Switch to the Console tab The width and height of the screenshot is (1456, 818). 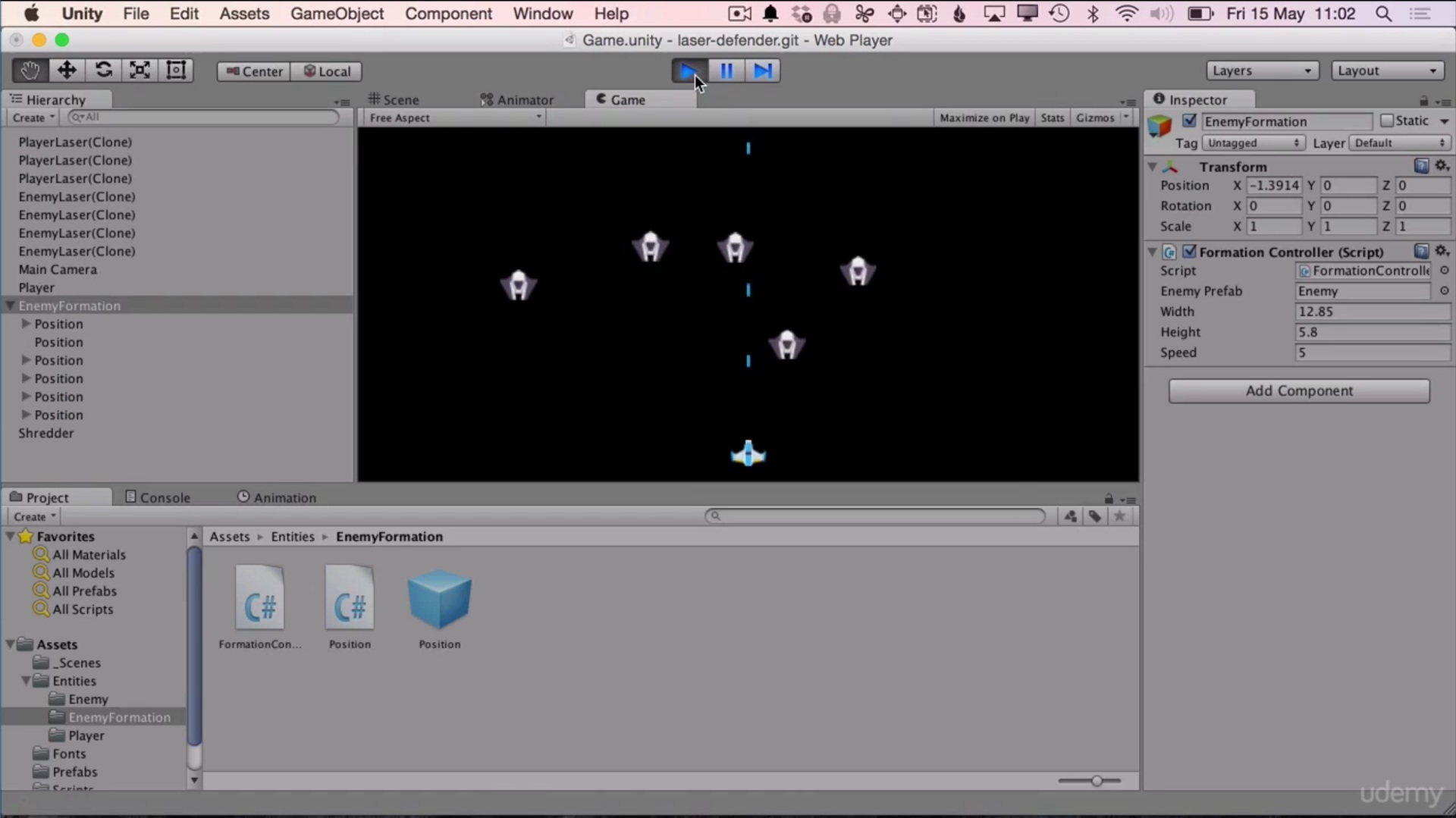click(x=158, y=497)
